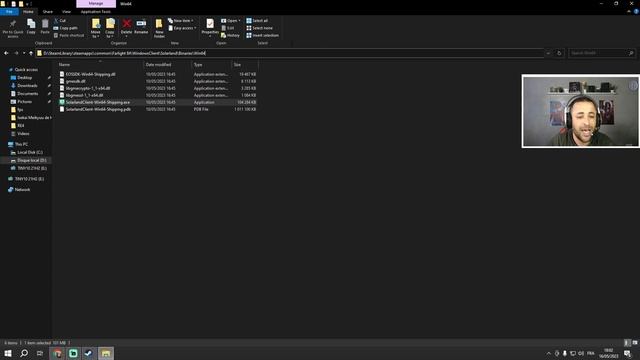640x360 pixels.
Task: Open the Chrome taskbar icon
Action: [58, 353]
